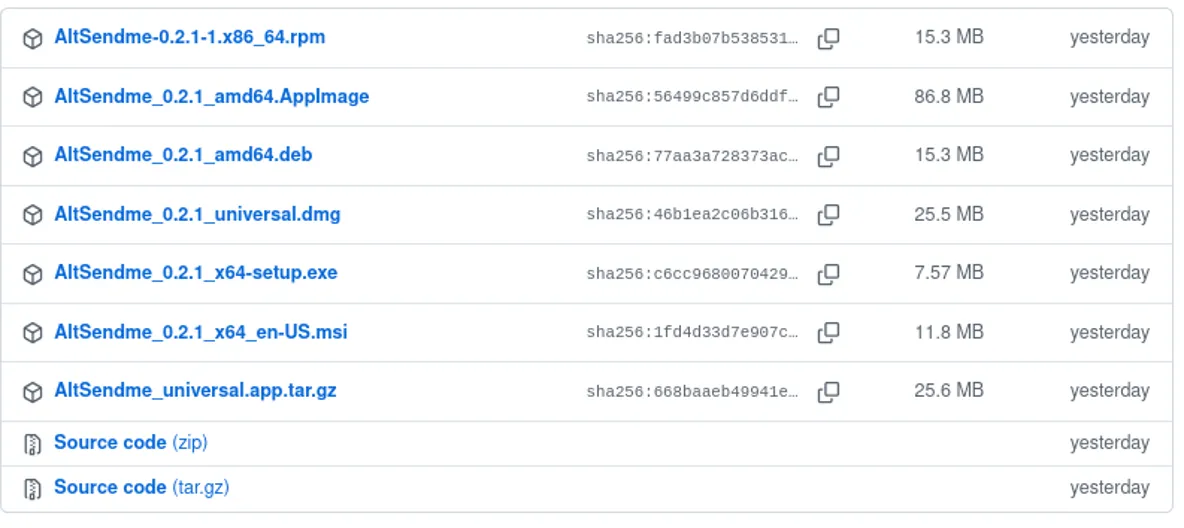Download AltSendme_0.2.1_universal.dmg
The width and height of the screenshot is (1184, 528).
point(197,214)
